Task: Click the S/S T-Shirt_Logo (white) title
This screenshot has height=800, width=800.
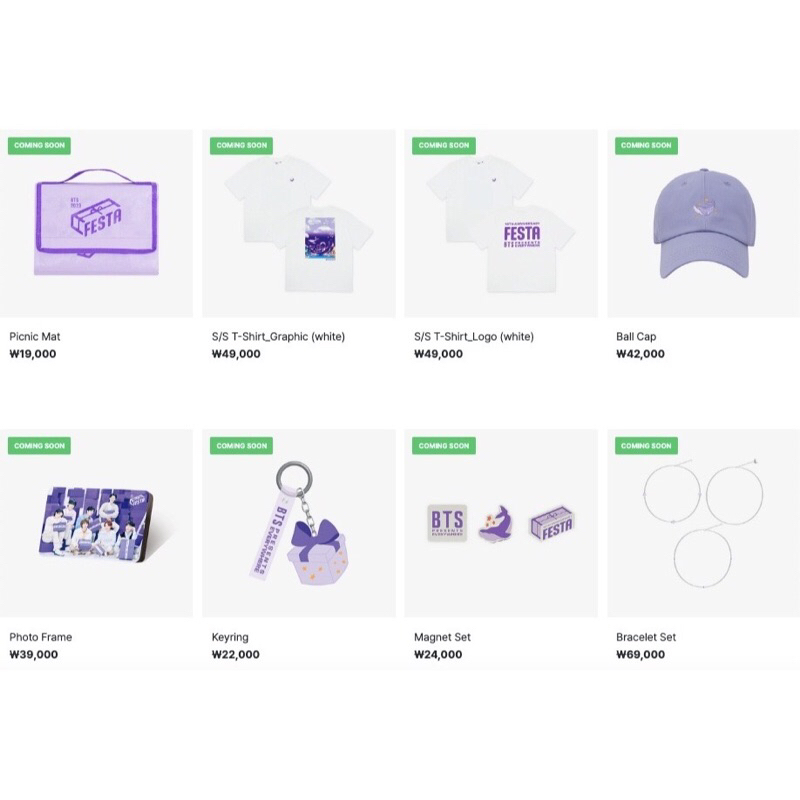Action: [474, 337]
